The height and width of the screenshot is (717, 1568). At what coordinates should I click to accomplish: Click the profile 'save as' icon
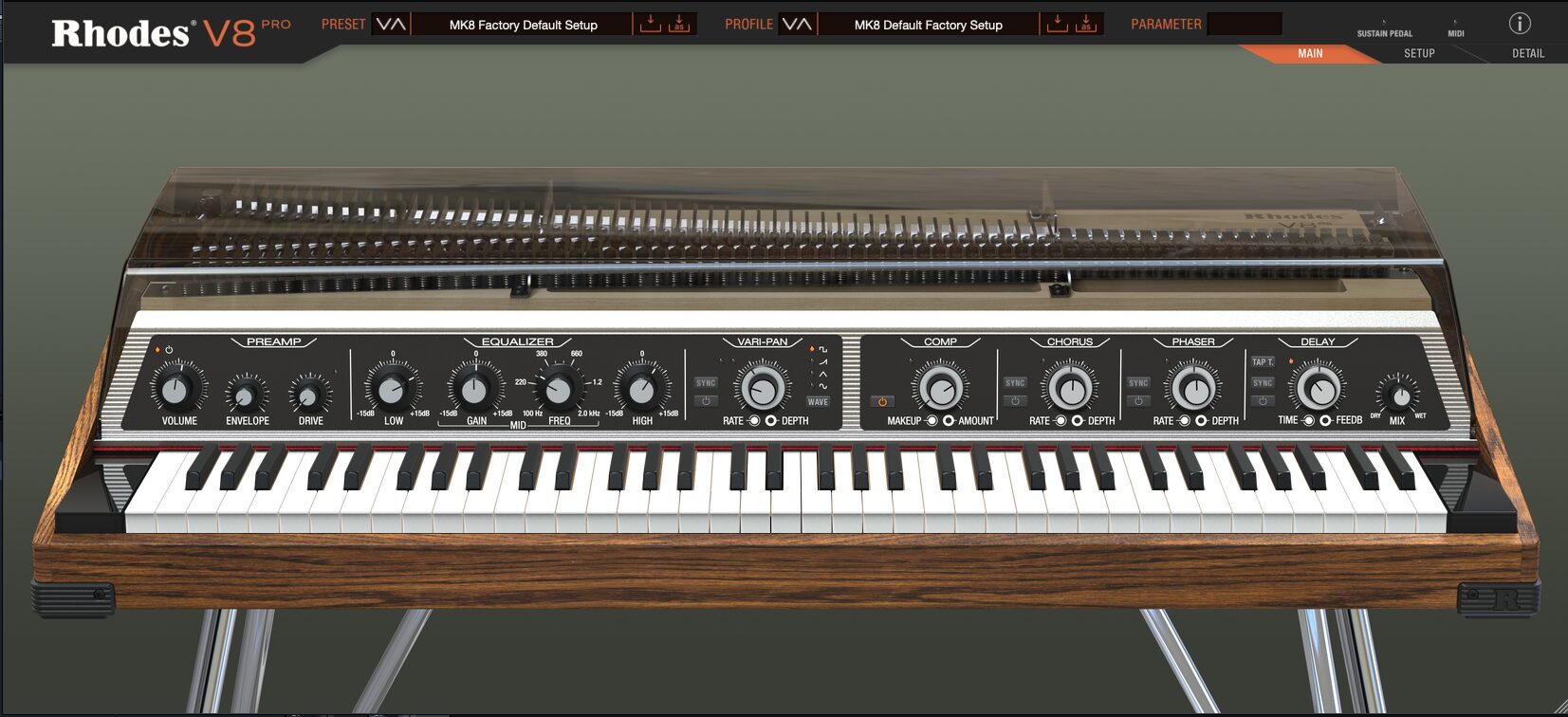(1086, 24)
